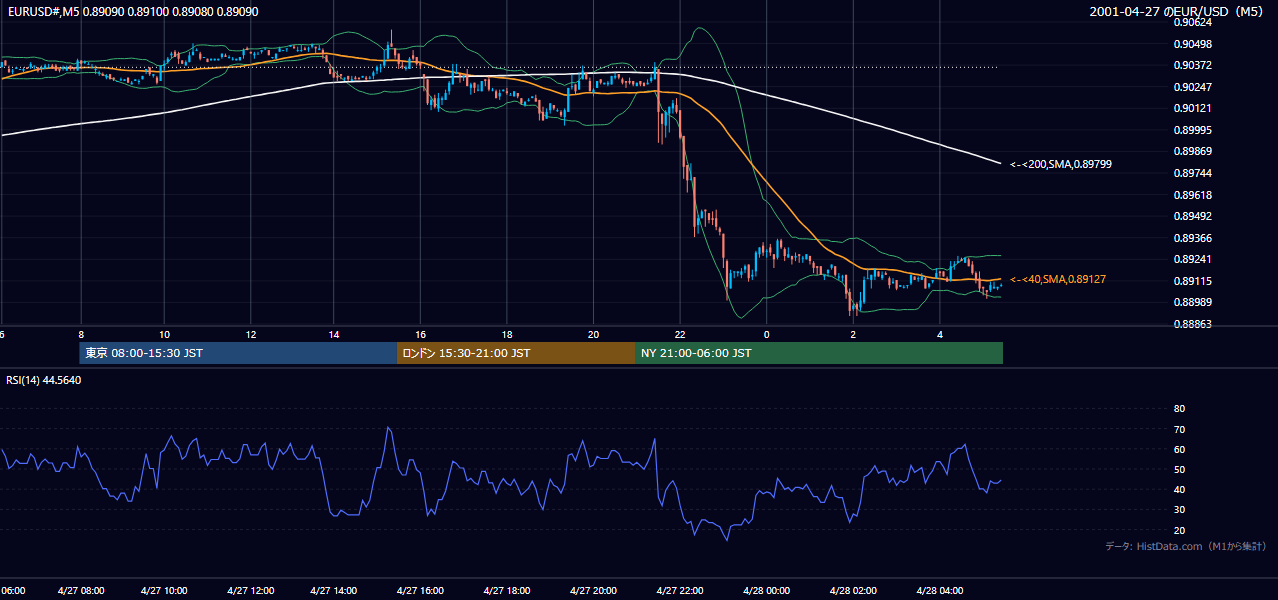
Task: Click price axis label 0.89241
Action: pos(1194,259)
